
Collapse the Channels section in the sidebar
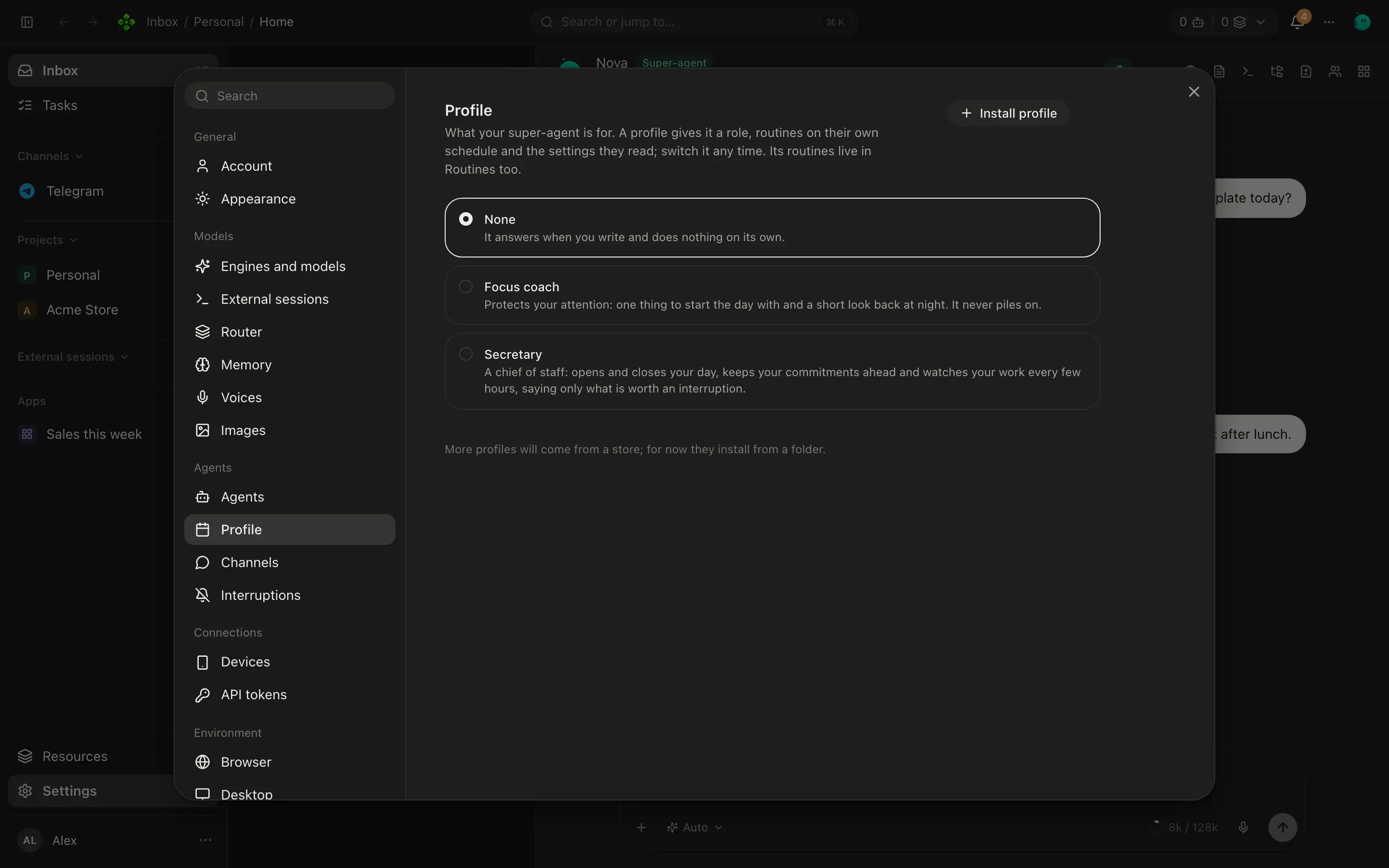tap(50, 156)
